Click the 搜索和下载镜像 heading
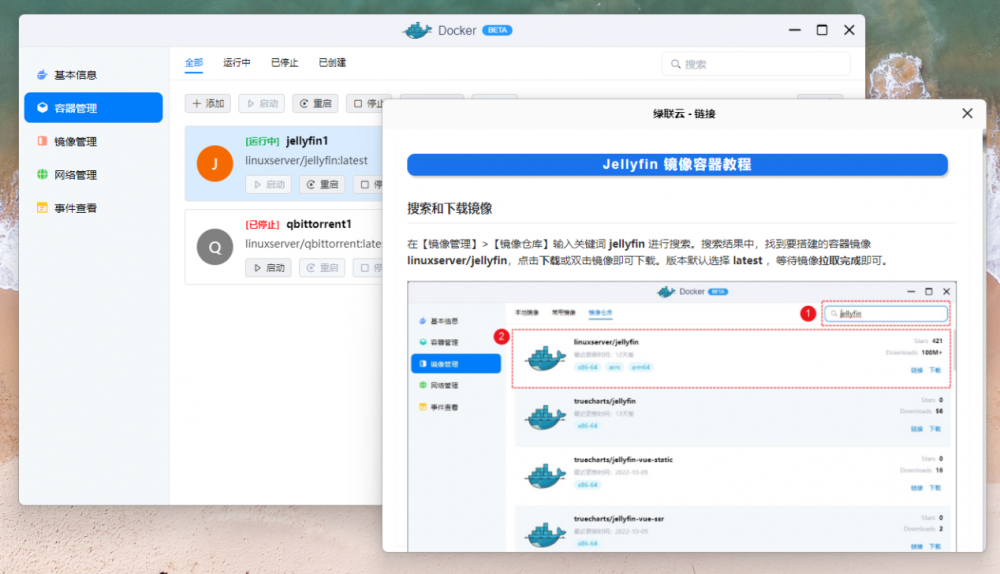Screen dimensions: 1000x574 pyautogui.click(x=450, y=209)
